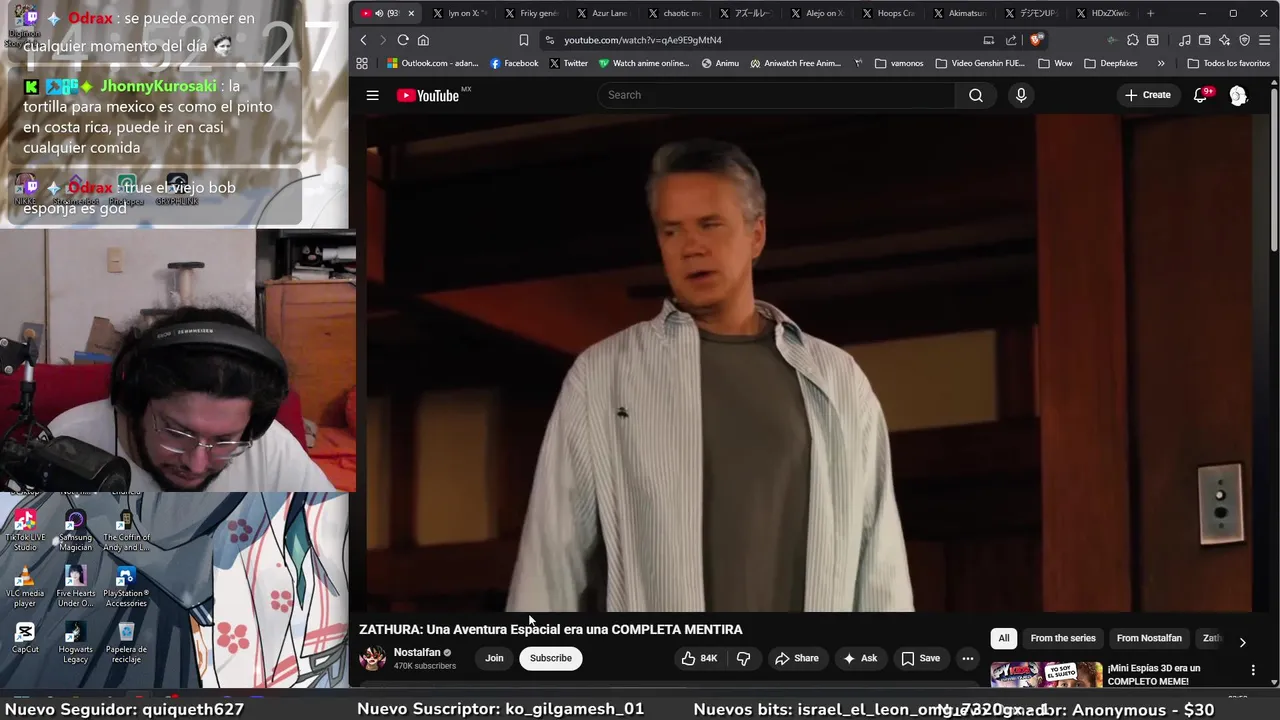Open the Twitter bookmark
The width and height of the screenshot is (1280, 720).
(568, 63)
